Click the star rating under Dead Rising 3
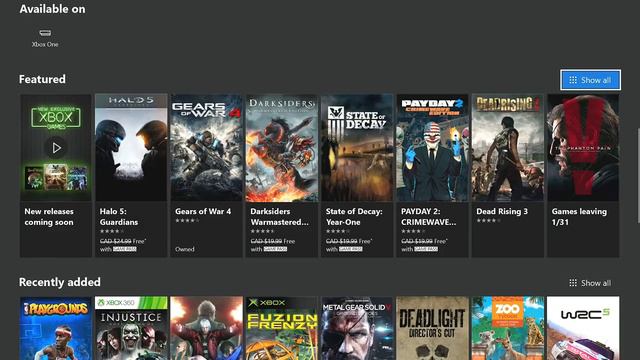 488,221
